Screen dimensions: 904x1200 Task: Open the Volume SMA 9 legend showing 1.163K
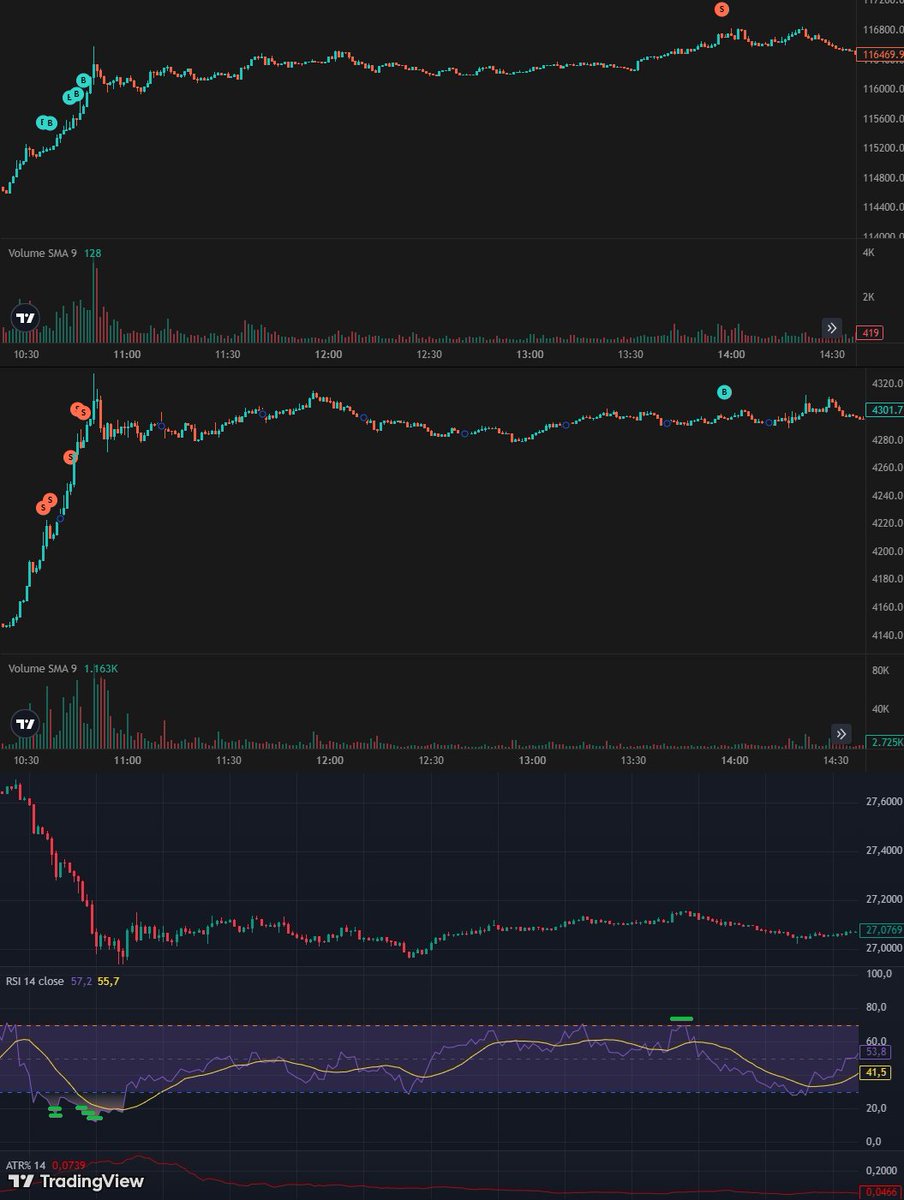pyautogui.click(x=63, y=668)
